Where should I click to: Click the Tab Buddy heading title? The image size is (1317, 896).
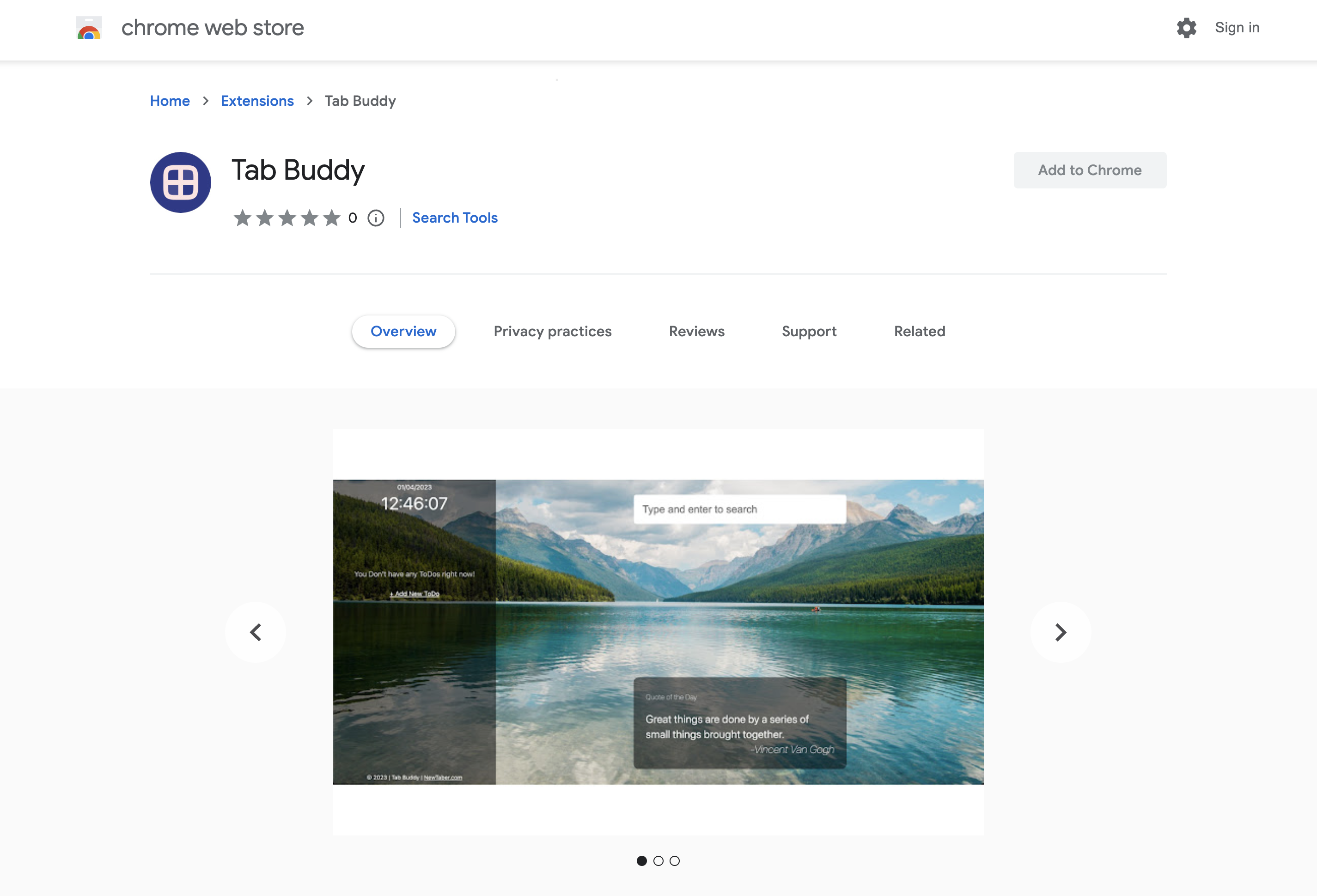298,170
